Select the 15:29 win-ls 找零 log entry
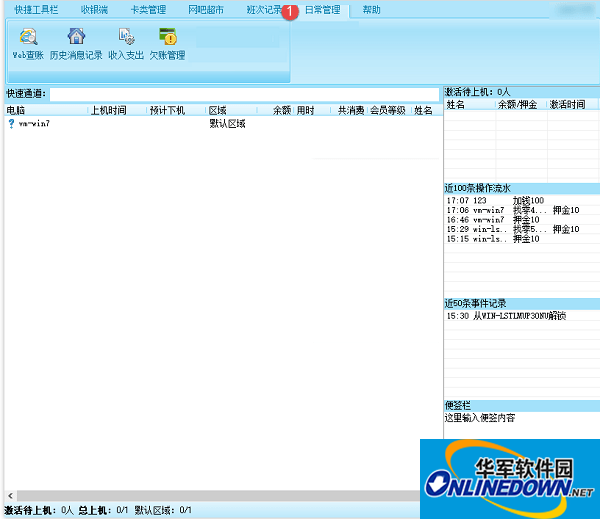 pos(522,229)
